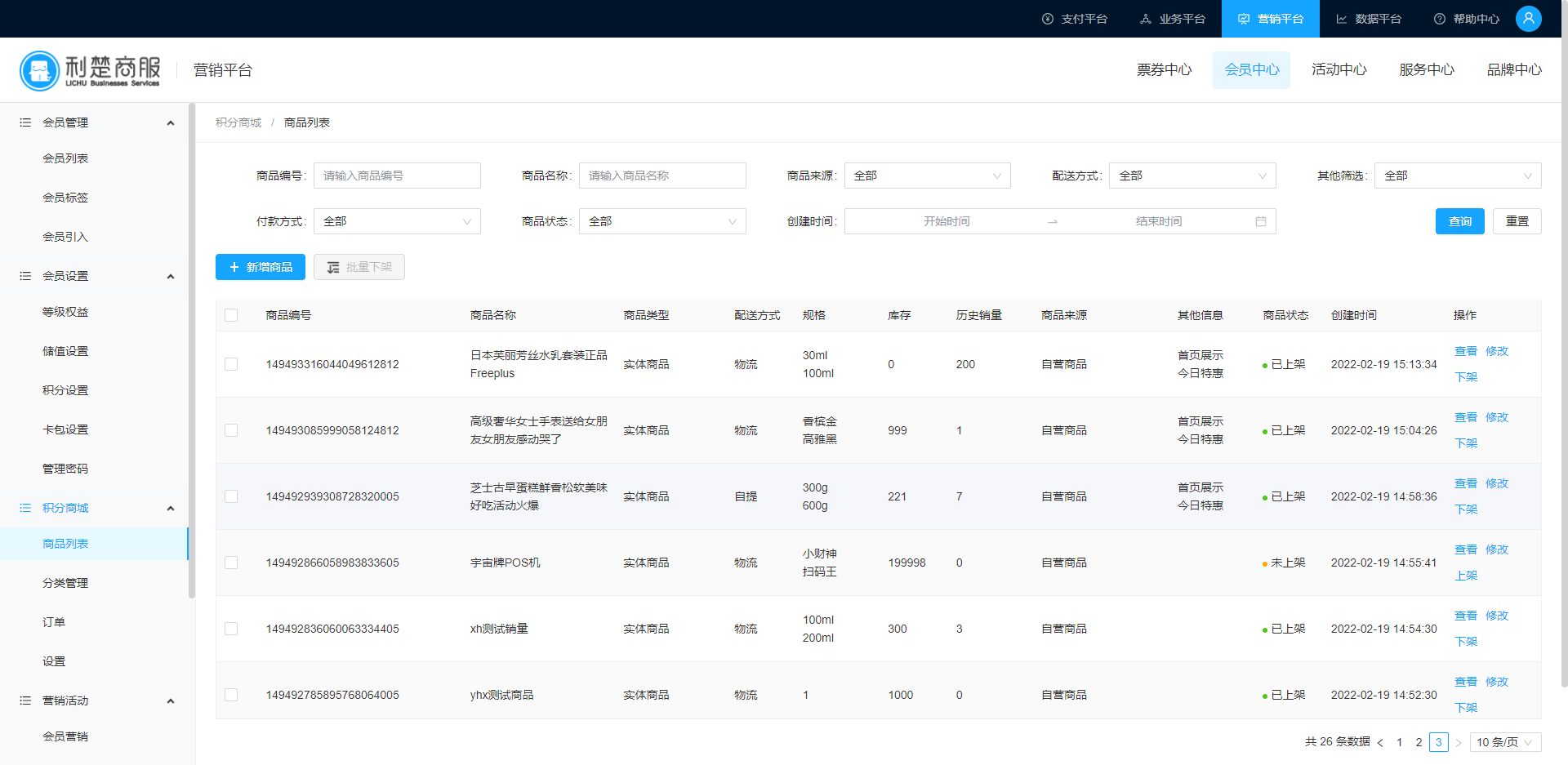Click the 商品编号 input field
1568x765 pixels.
tap(397, 176)
